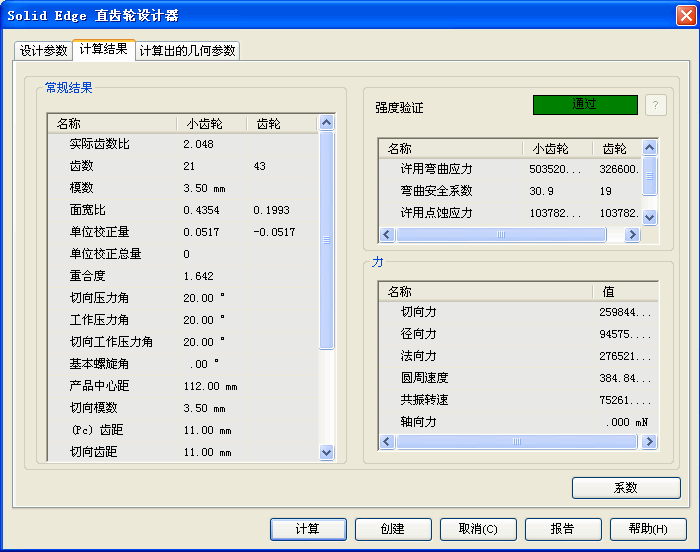Close the Solid Edge gear designer dialog
700x552 pixels.
point(685,15)
